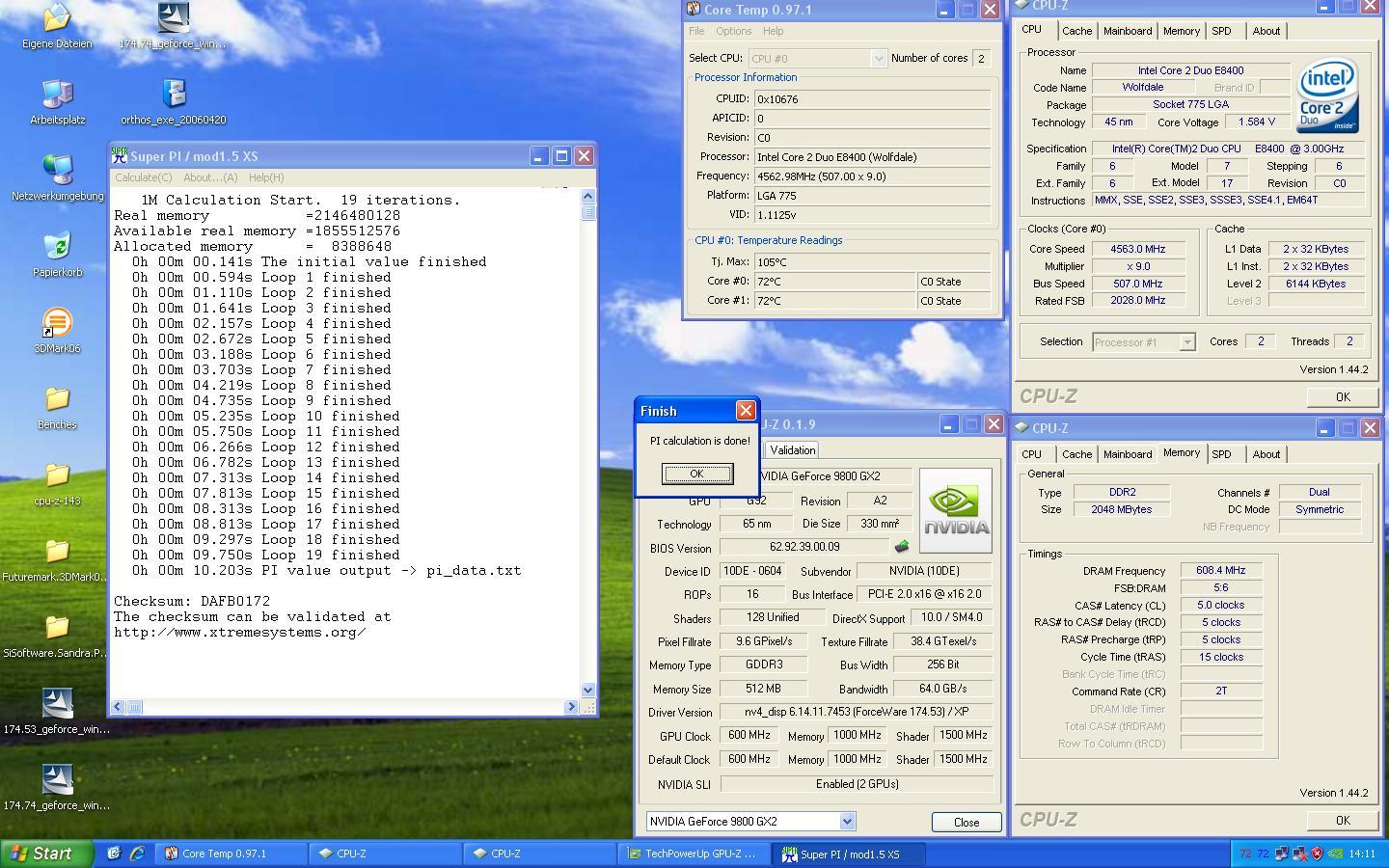Click the Checksum: DAFB0172 line
Image resolution: width=1389 pixels, height=868 pixels.
(x=192, y=601)
